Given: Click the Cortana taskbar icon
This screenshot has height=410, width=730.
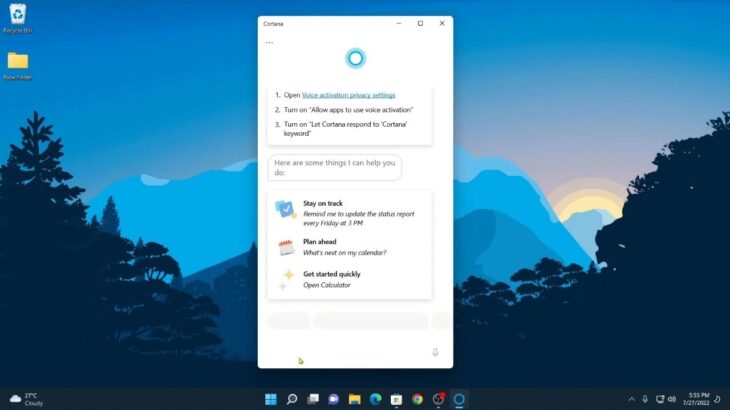Looking at the screenshot, I should click(460, 399).
